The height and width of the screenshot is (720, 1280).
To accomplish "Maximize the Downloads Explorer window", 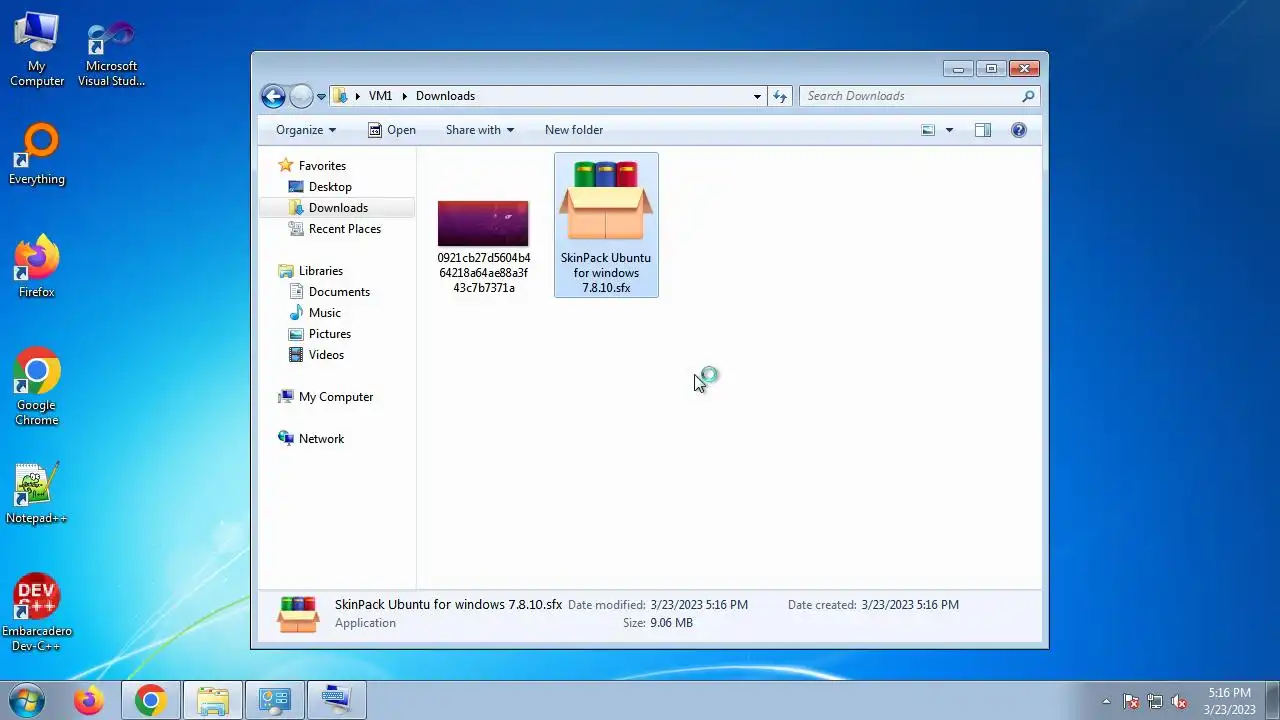I will [x=991, y=69].
